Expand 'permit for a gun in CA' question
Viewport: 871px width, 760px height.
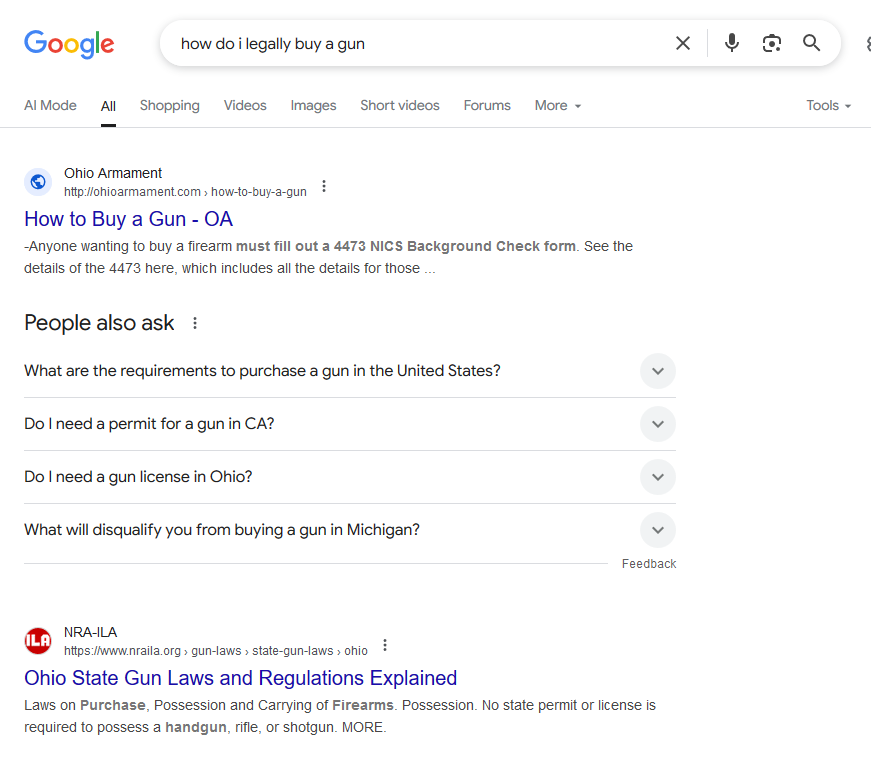coord(349,424)
